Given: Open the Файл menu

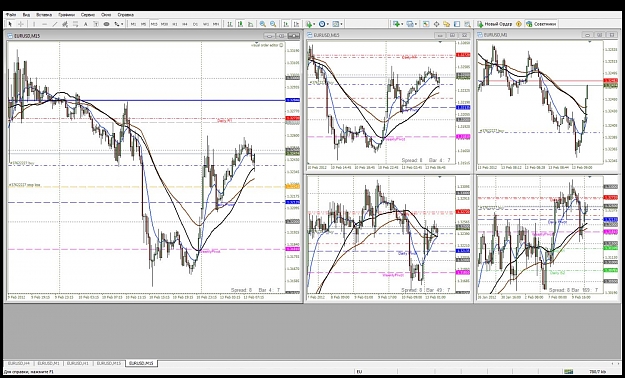Looking at the screenshot, I should point(11,15).
